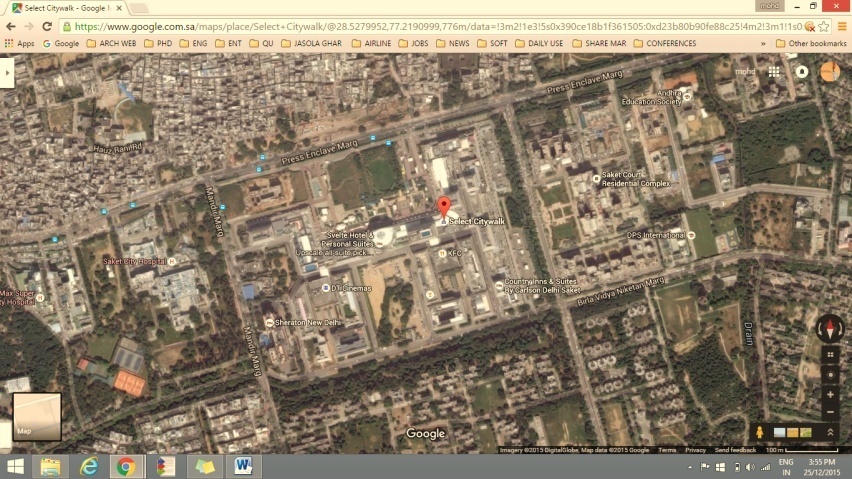Viewport: 852px width, 479px height.
Task: Click the Send feedback link
Action: point(735,450)
